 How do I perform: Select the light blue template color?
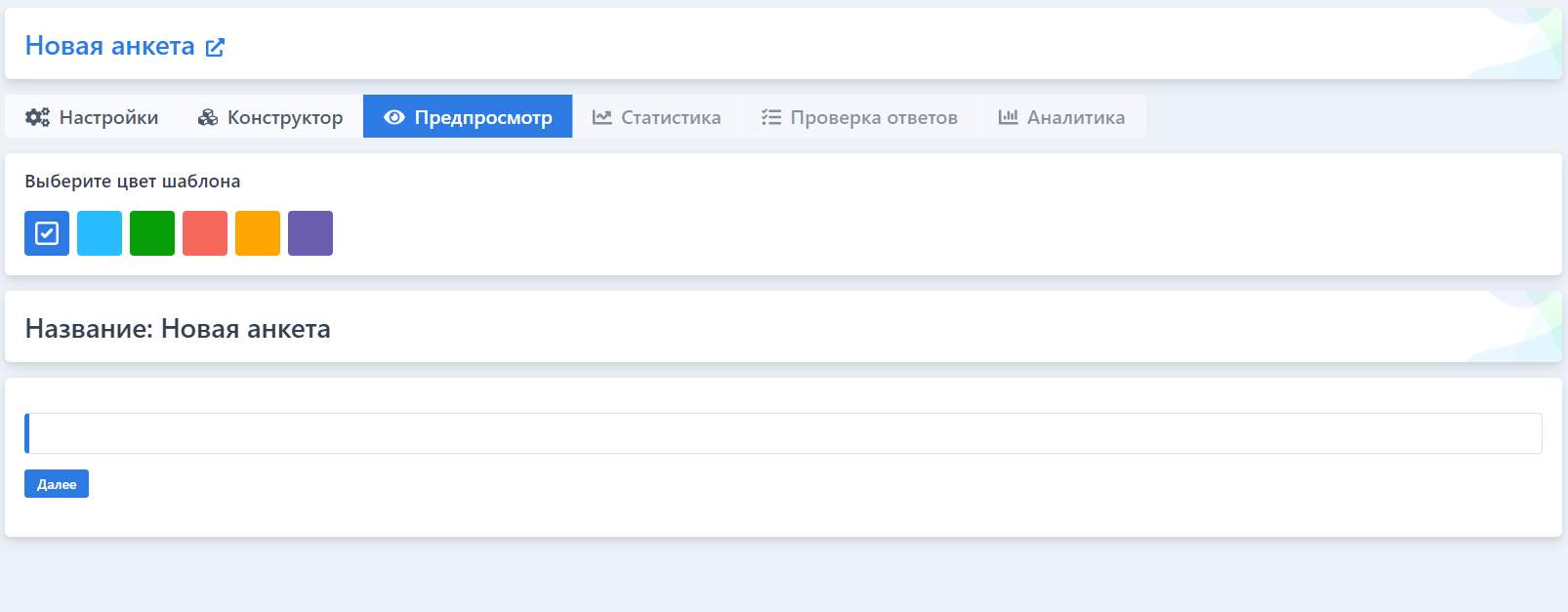click(x=100, y=233)
